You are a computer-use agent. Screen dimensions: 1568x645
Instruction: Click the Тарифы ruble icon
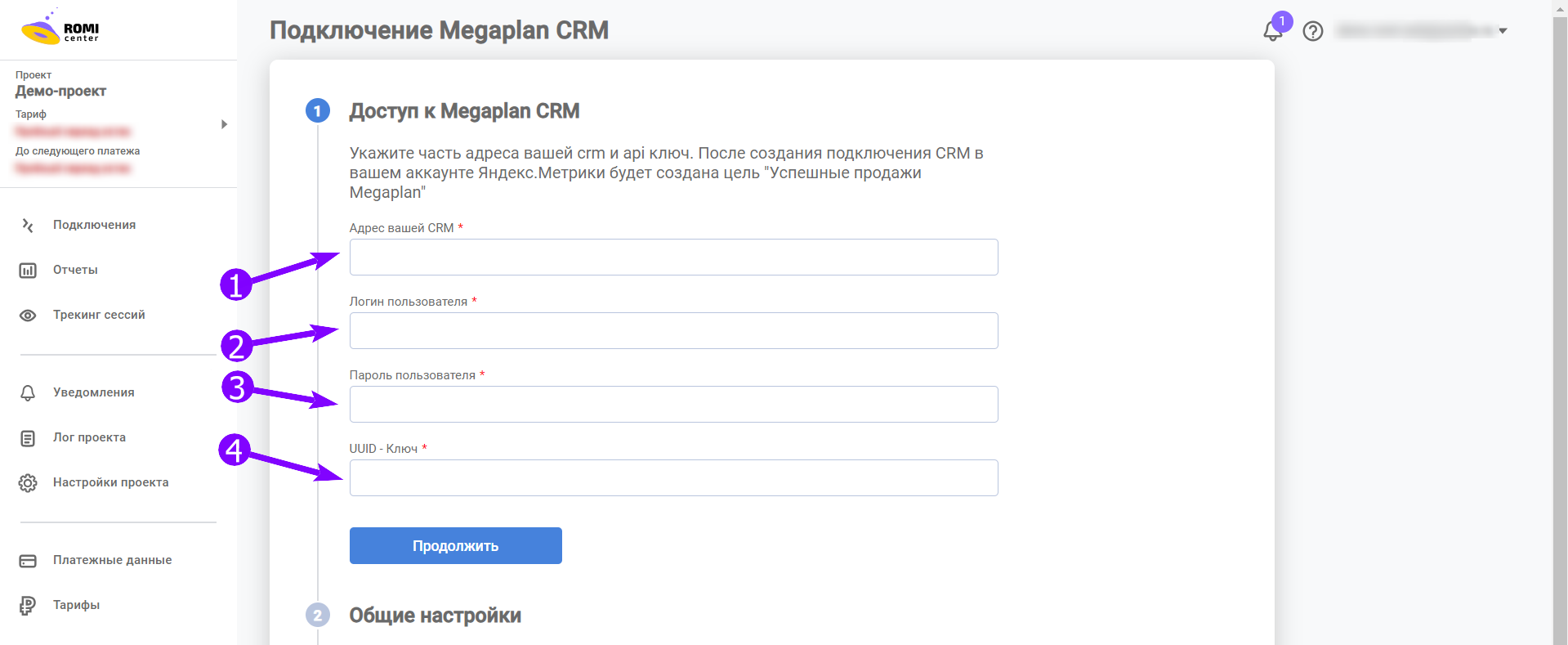[x=28, y=606]
